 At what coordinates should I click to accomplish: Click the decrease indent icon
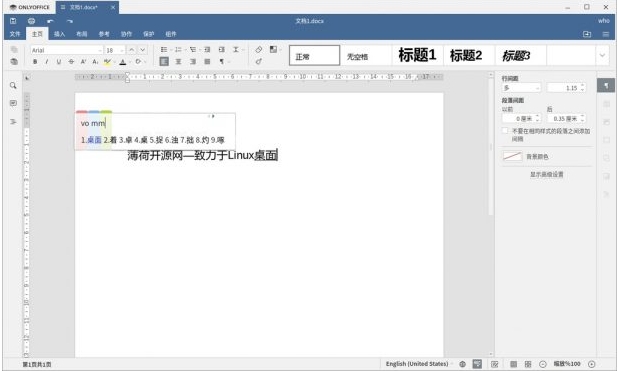[207, 50]
